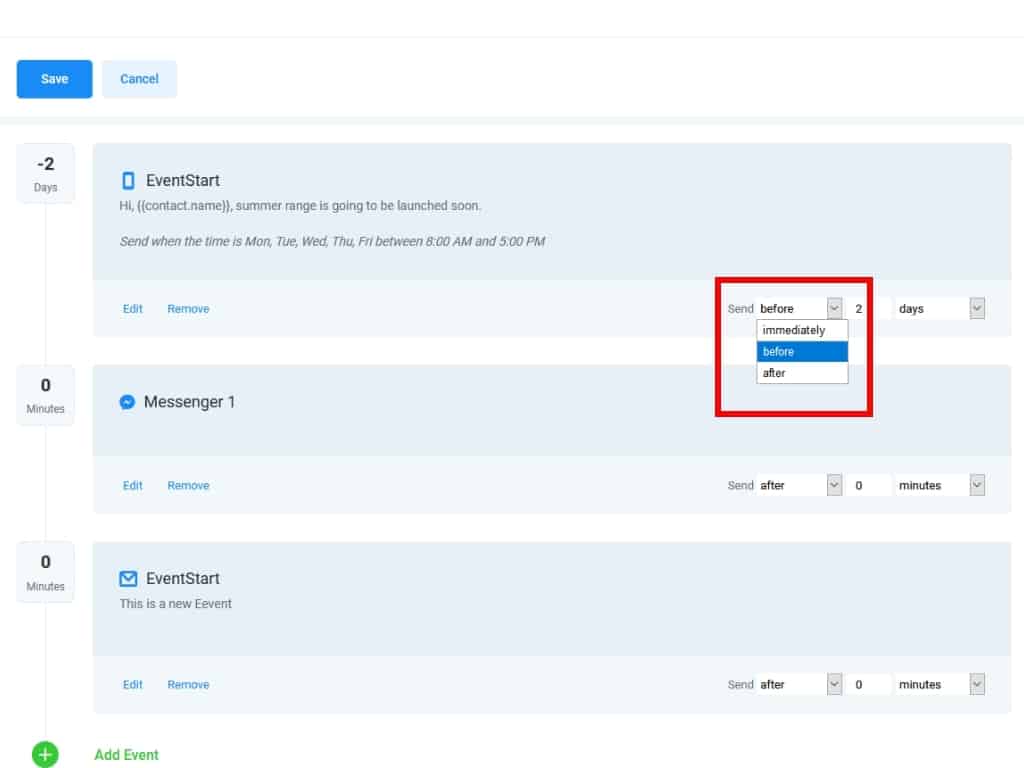The height and width of the screenshot is (768, 1024).
Task: Open email EventStart Send 'after' dropdown
Action: pos(799,685)
